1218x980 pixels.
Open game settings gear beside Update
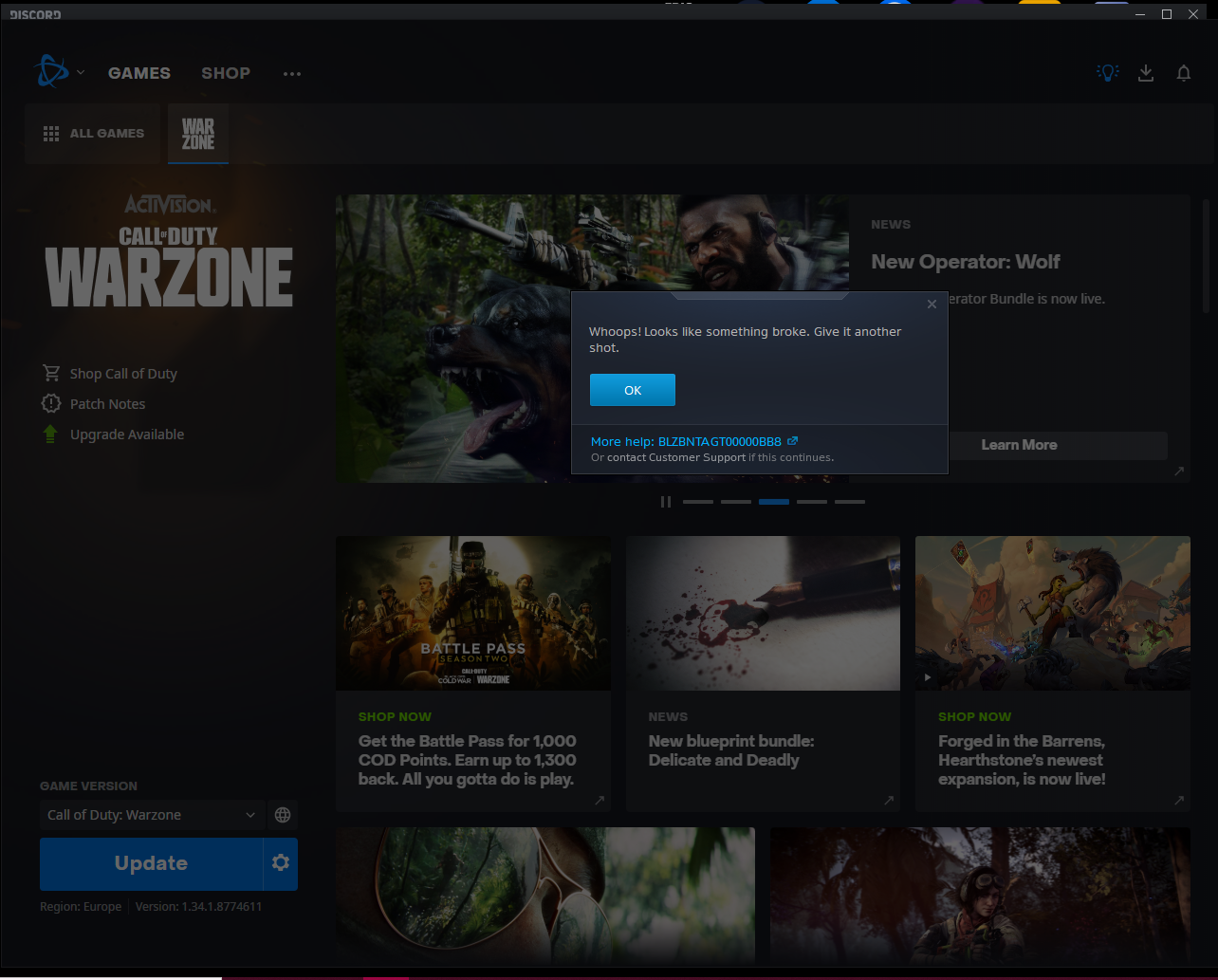(x=281, y=863)
